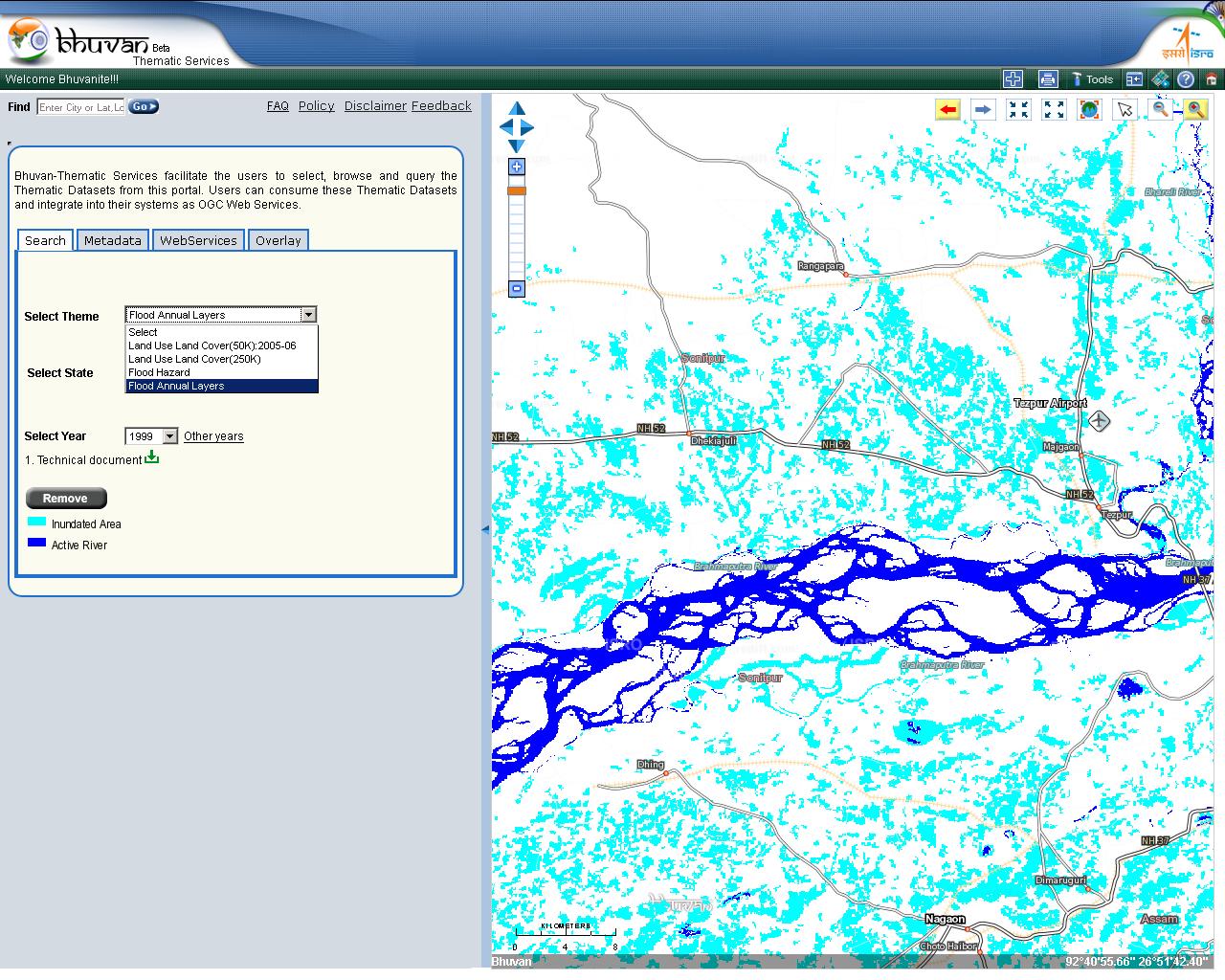Choose 'Select' option in theme list

pyautogui.click(x=221, y=332)
